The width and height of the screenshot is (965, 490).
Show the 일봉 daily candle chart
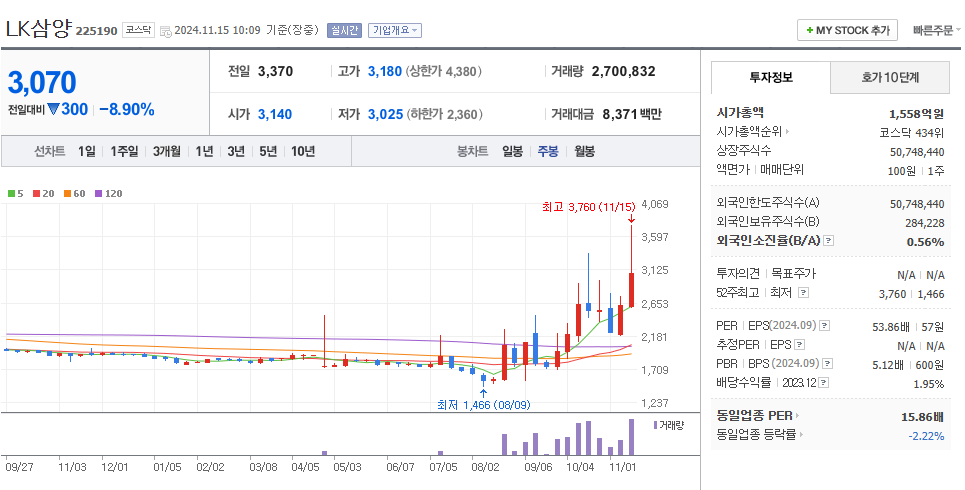[512, 151]
